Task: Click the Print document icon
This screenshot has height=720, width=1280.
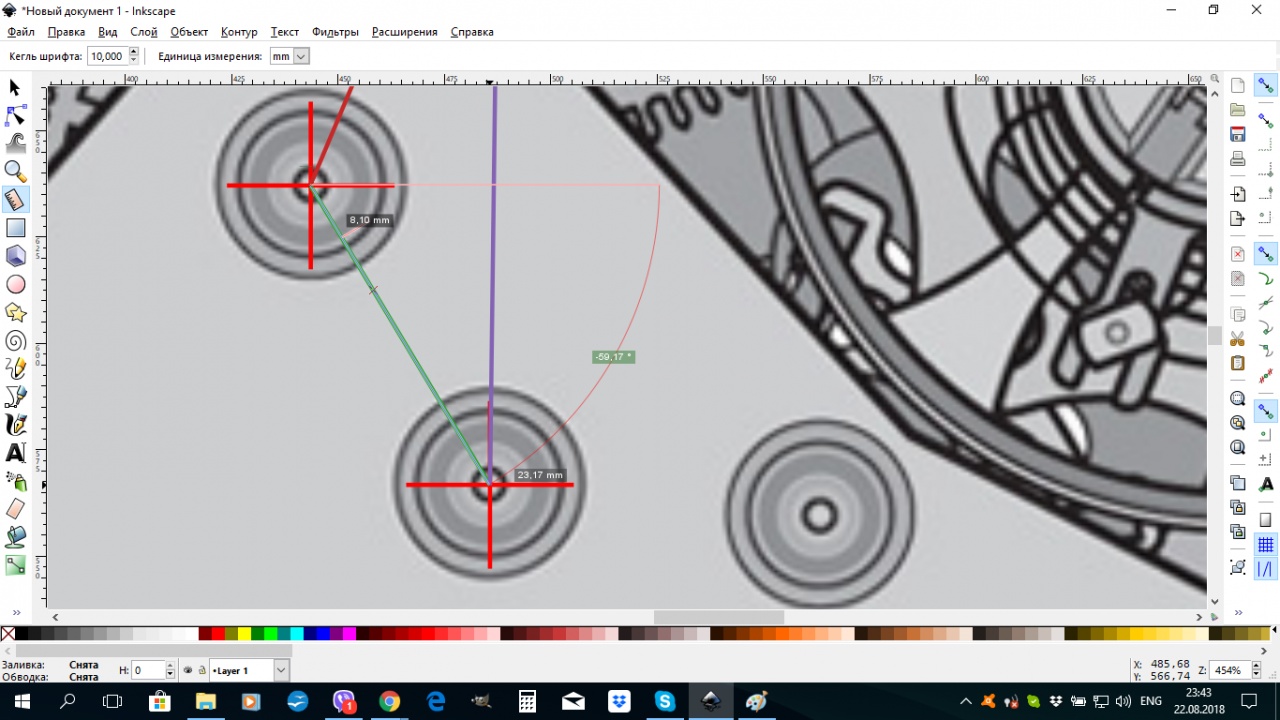Action: 1238,159
